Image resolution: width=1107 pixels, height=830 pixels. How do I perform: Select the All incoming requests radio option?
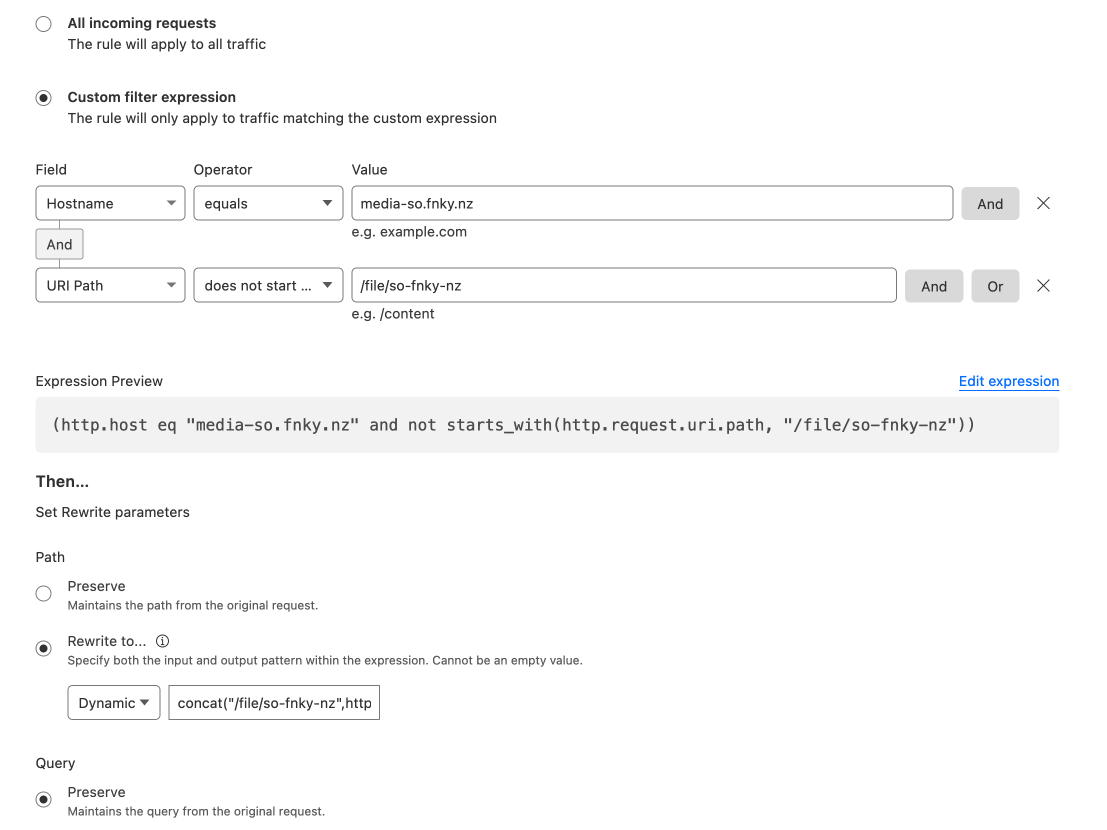tap(43, 24)
